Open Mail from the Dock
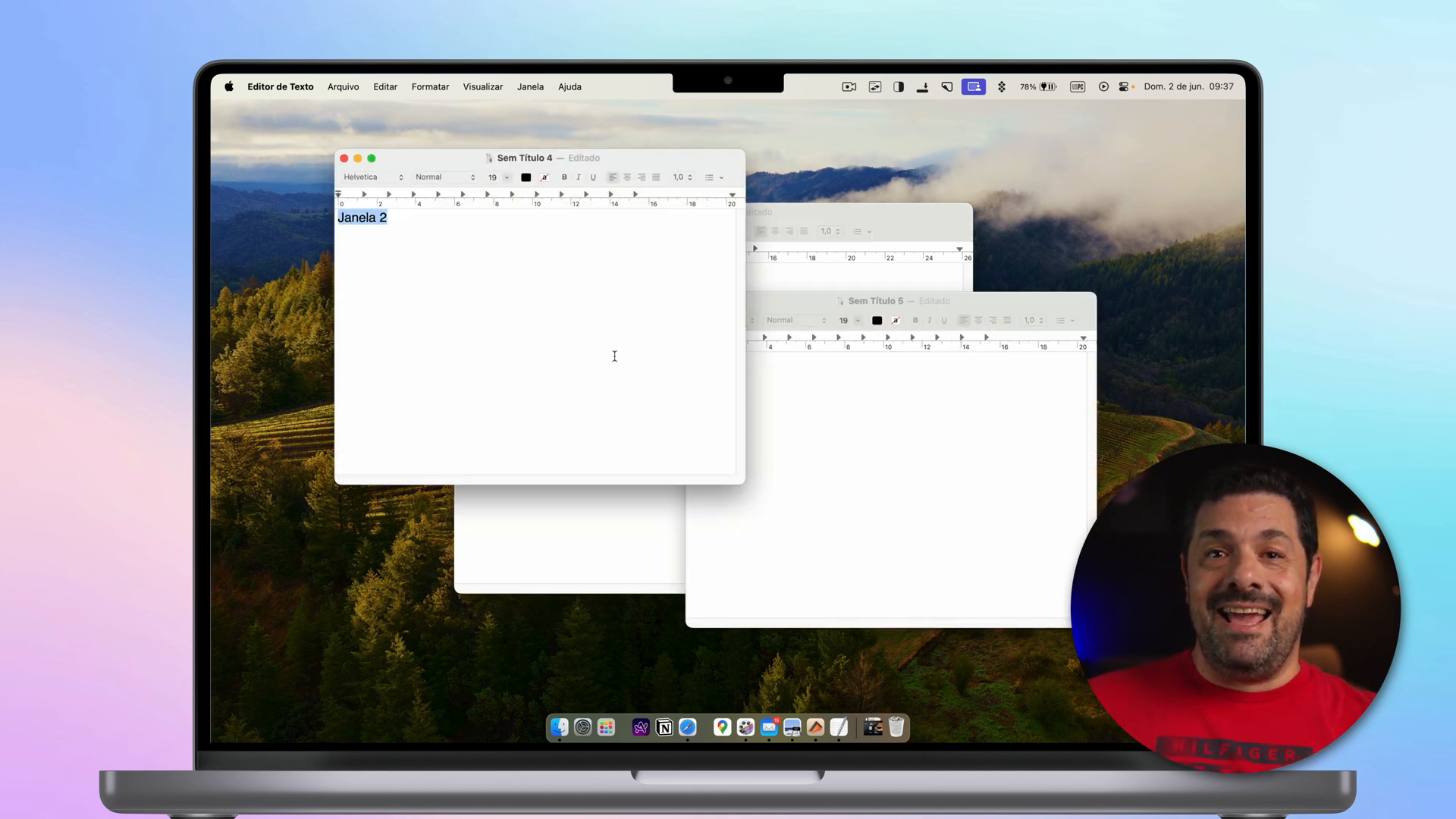This screenshot has width=1456, height=819. point(769,728)
